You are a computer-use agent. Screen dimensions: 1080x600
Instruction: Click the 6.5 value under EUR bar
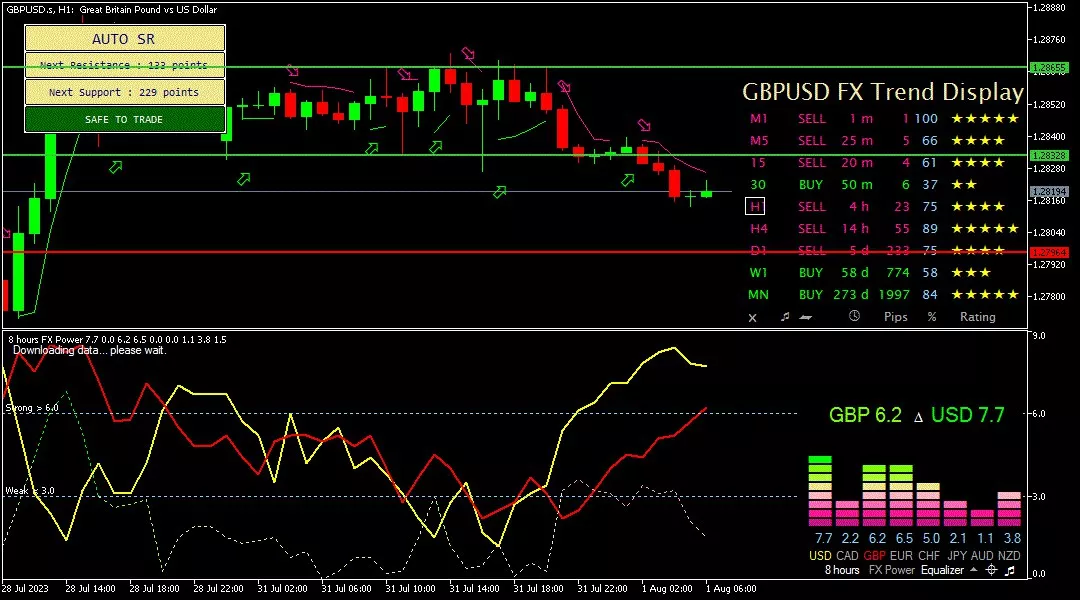[x=904, y=538]
